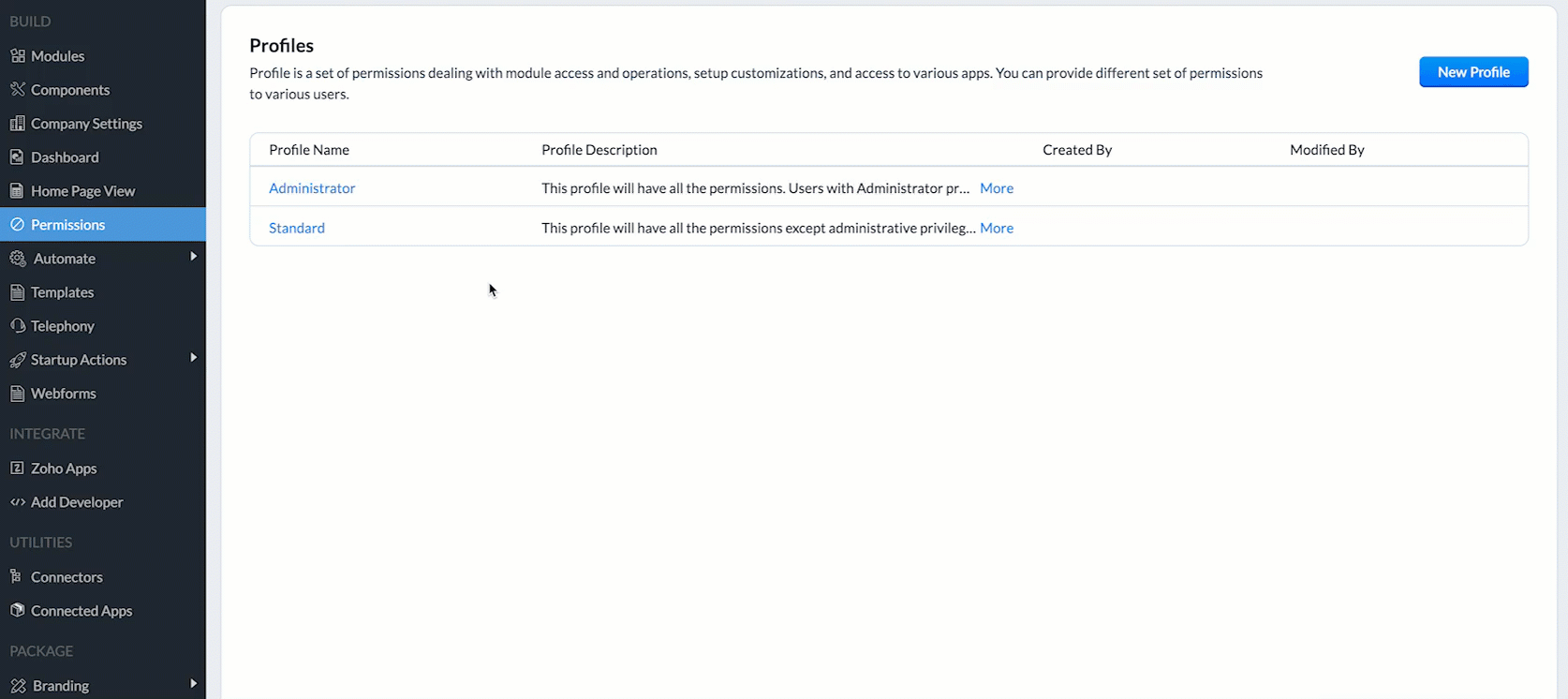Open the Administrator profile link
The height and width of the screenshot is (699, 1568).
click(312, 188)
